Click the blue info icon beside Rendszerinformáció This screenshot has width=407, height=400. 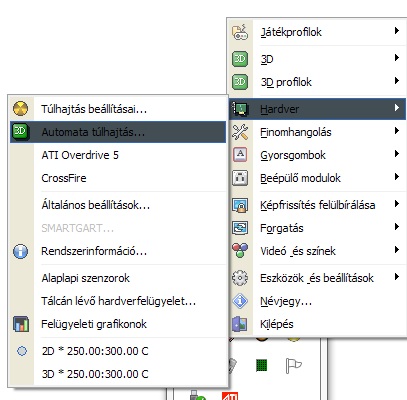click(x=20, y=251)
